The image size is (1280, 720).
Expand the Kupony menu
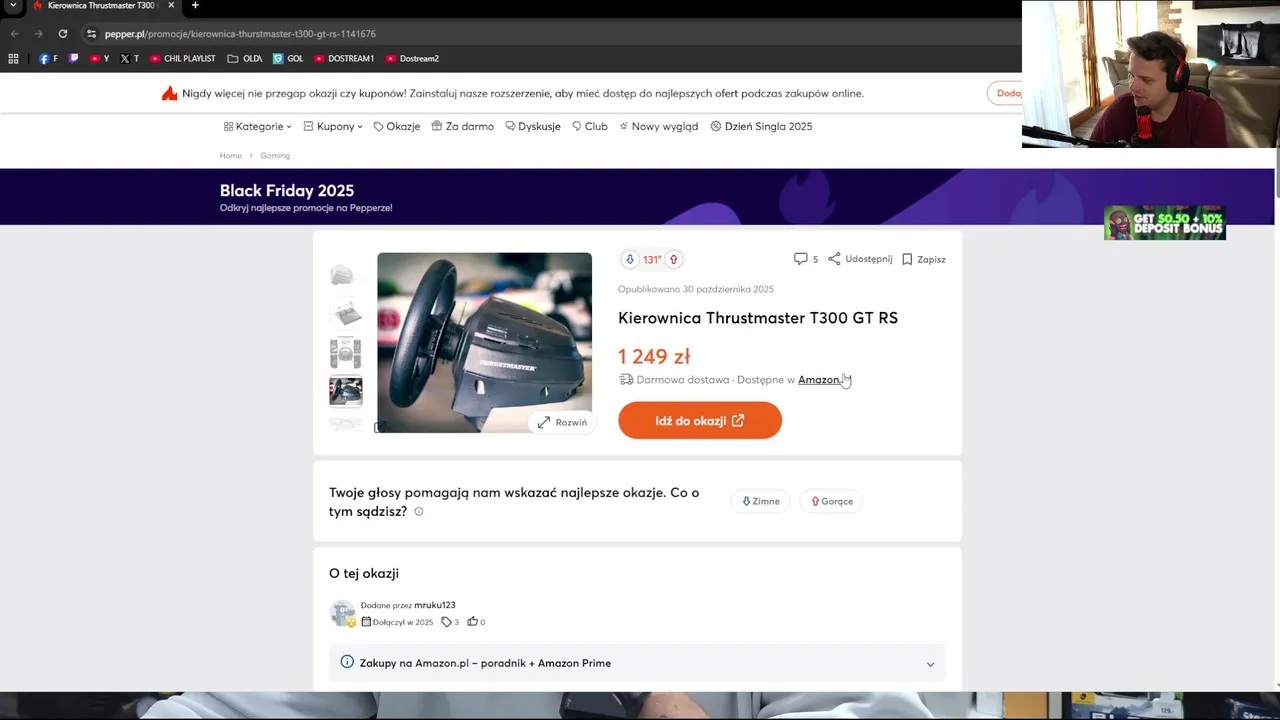point(333,127)
